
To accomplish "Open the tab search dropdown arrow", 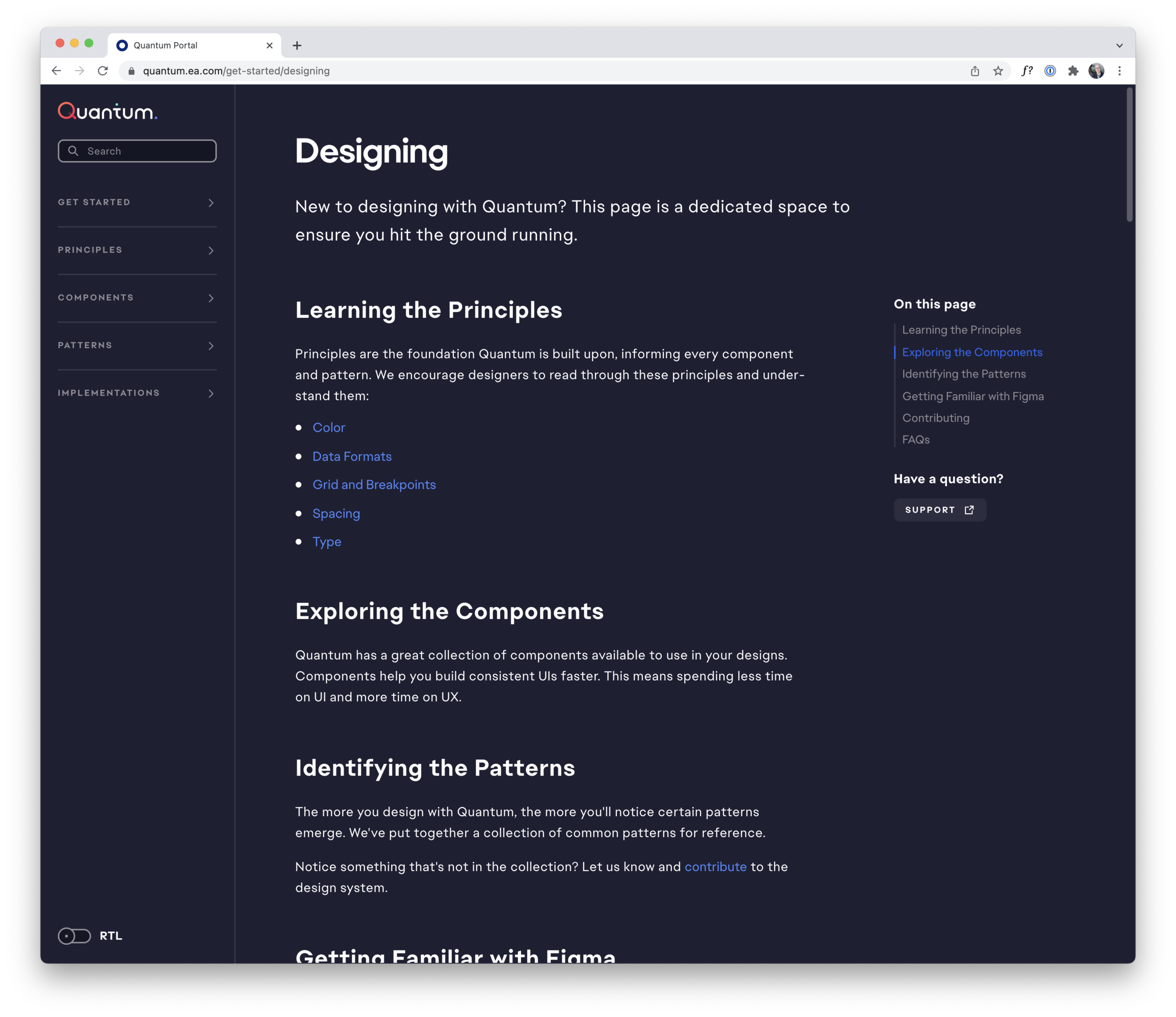I will pos(1119,46).
